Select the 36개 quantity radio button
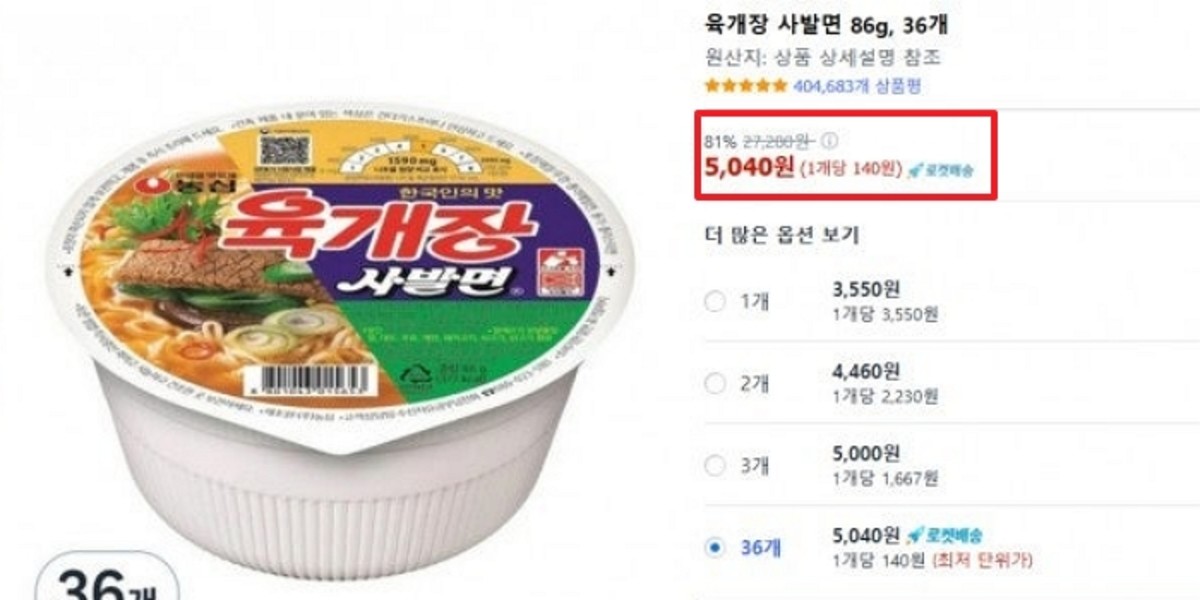Screen dimensions: 1200x600 tap(714, 547)
